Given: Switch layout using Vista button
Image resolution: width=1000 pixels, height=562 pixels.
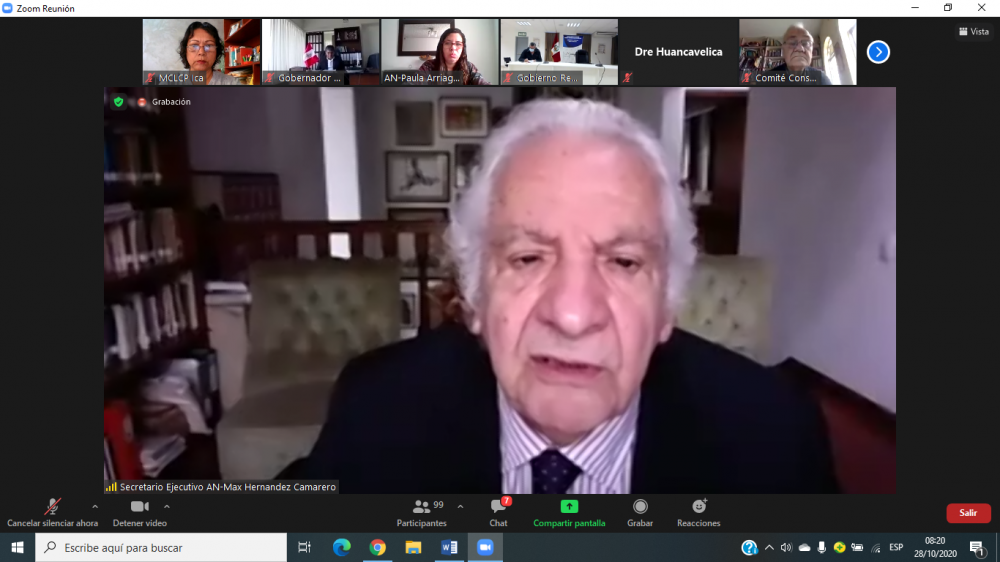Looking at the screenshot, I should point(974,32).
